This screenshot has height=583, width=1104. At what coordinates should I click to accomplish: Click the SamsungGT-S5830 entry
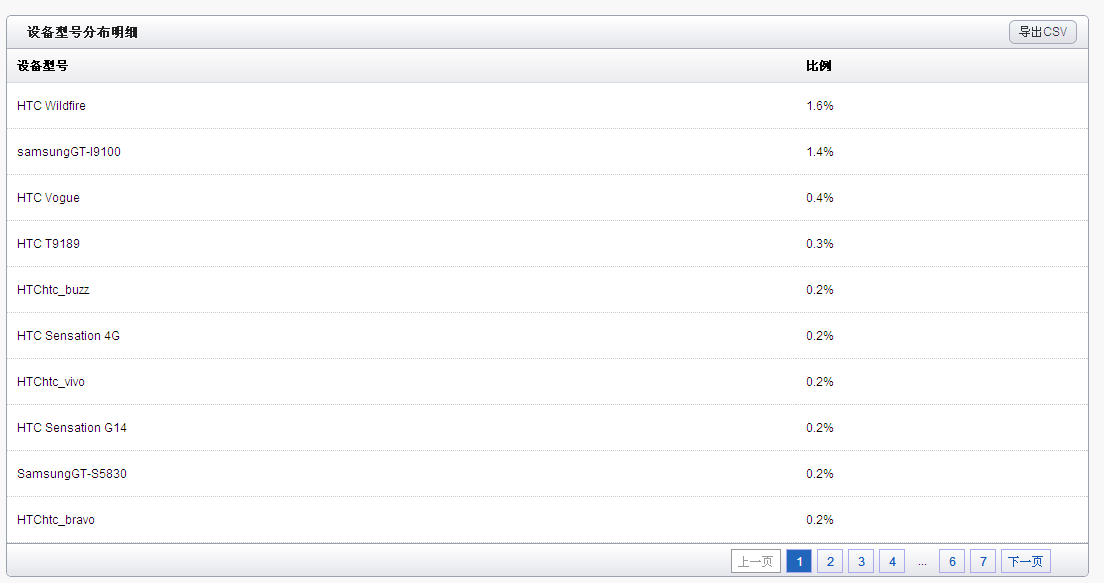(72, 474)
